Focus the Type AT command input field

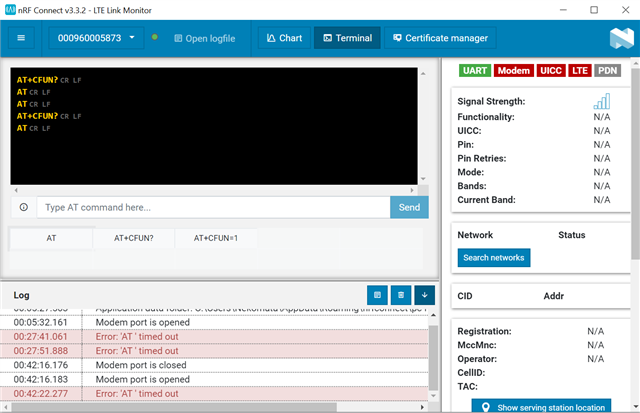pyautogui.click(x=213, y=207)
